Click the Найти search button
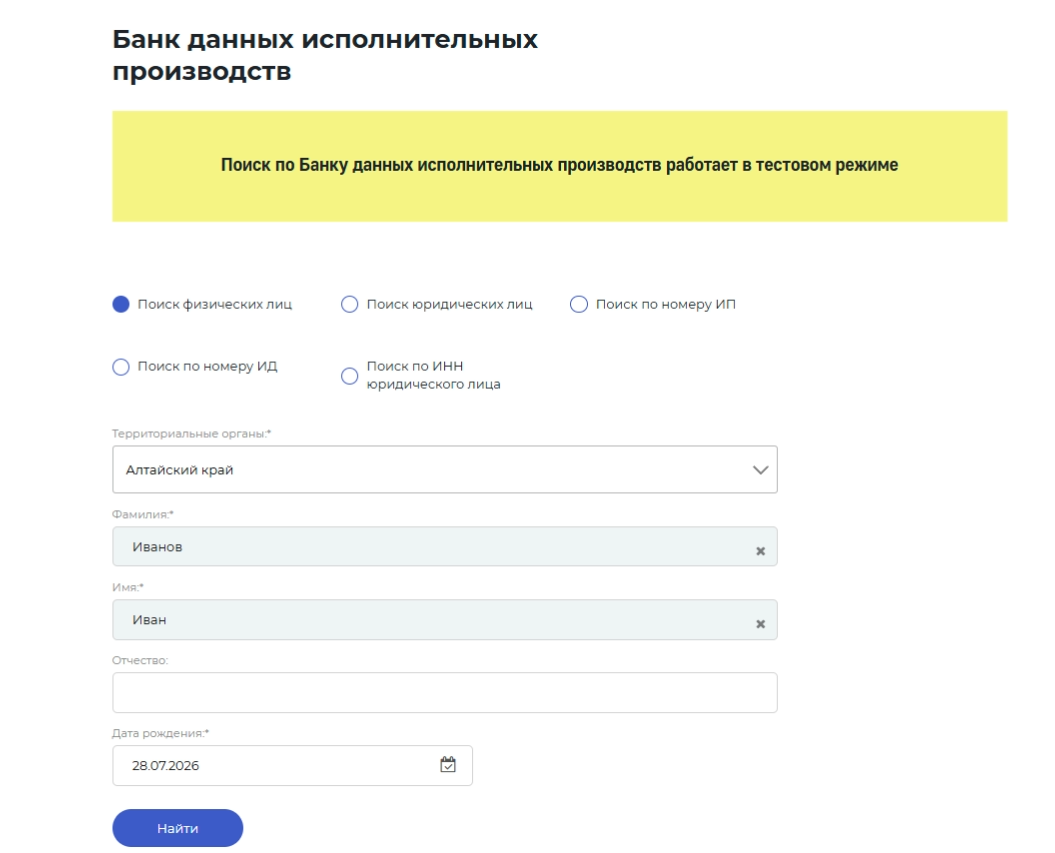The height and width of the screenshot is (853, 1055). [178, 828]
